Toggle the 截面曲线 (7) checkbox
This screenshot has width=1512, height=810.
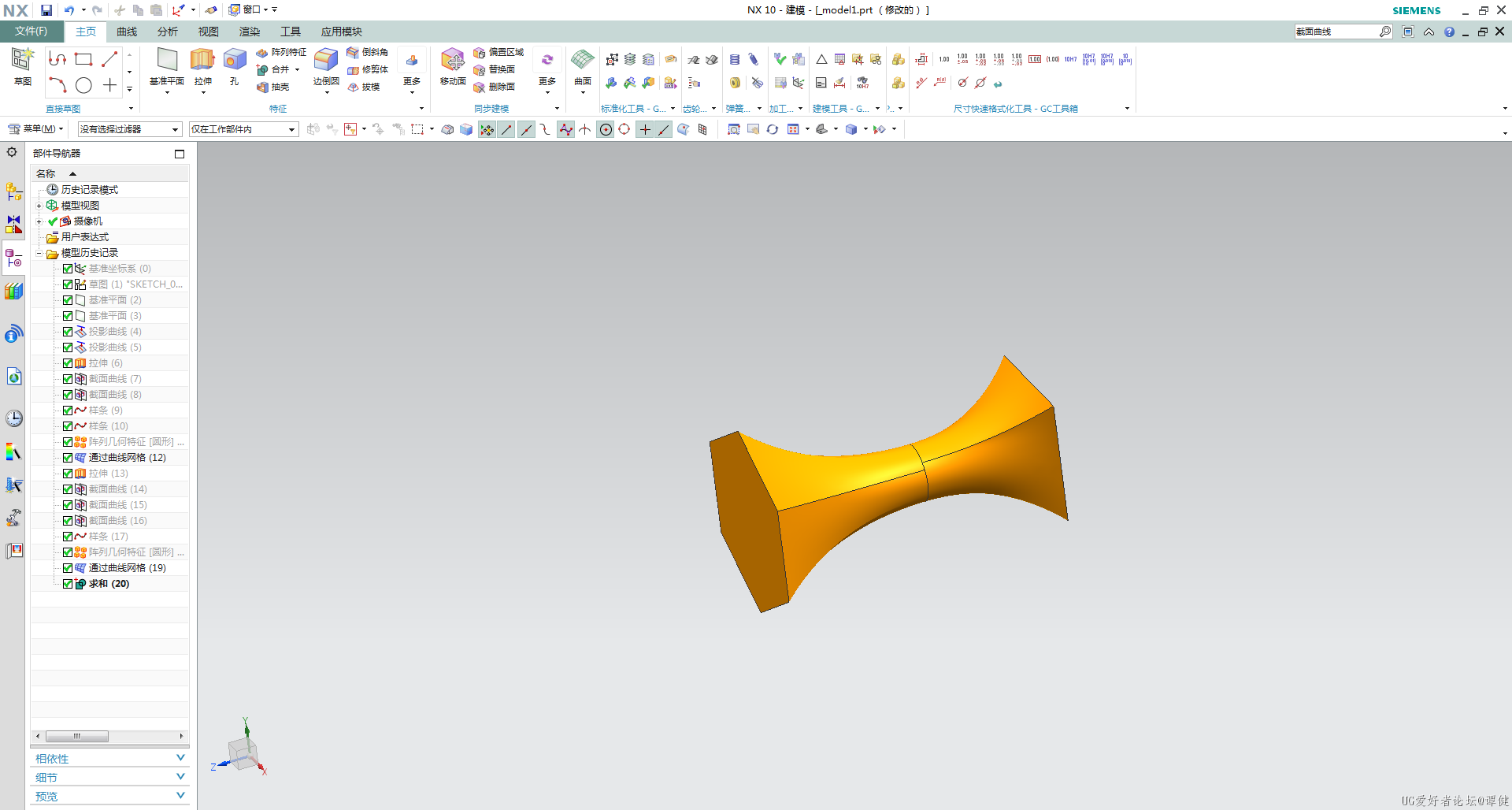point(68,379)
